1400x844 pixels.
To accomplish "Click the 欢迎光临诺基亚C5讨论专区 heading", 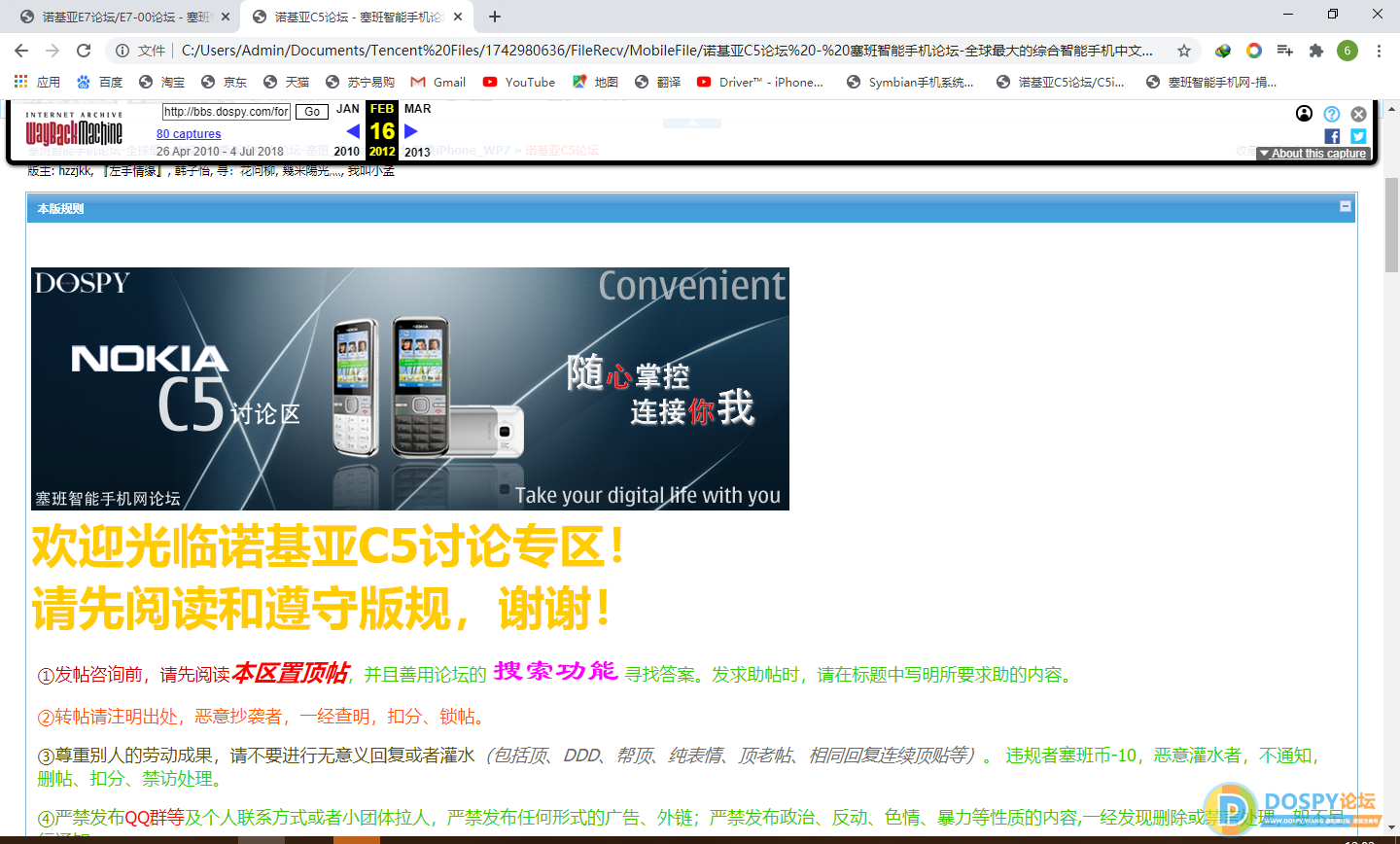I will click(x=329, y=547).
